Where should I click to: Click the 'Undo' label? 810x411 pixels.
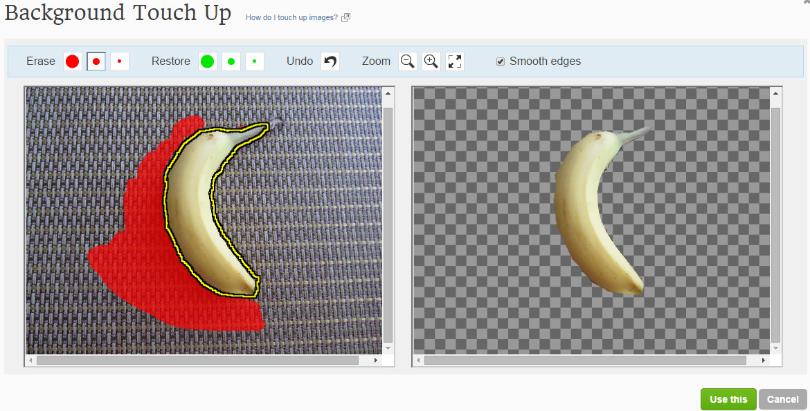300,61
